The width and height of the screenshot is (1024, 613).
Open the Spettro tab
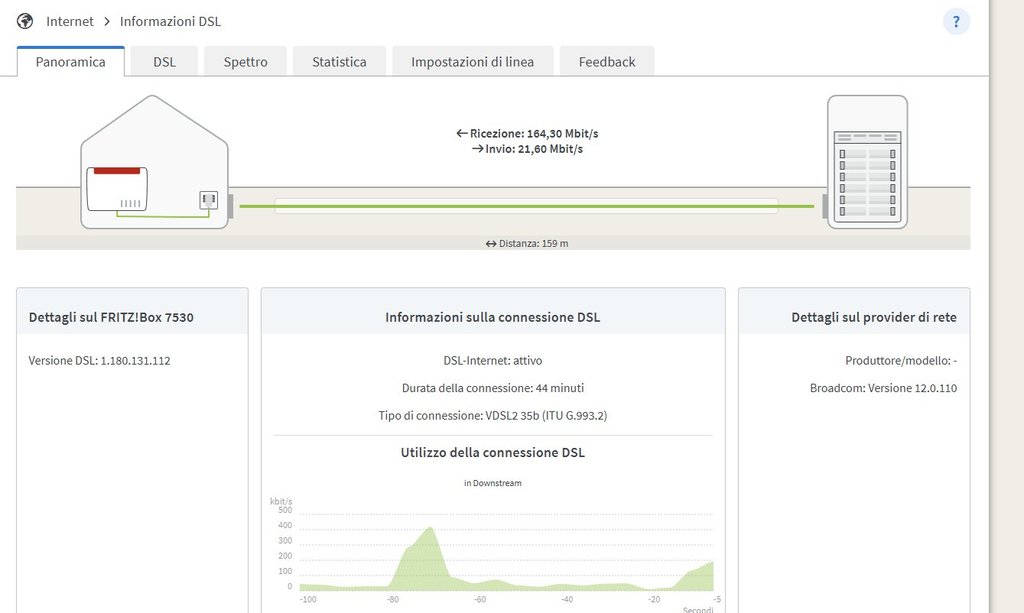tap(245, 61)
